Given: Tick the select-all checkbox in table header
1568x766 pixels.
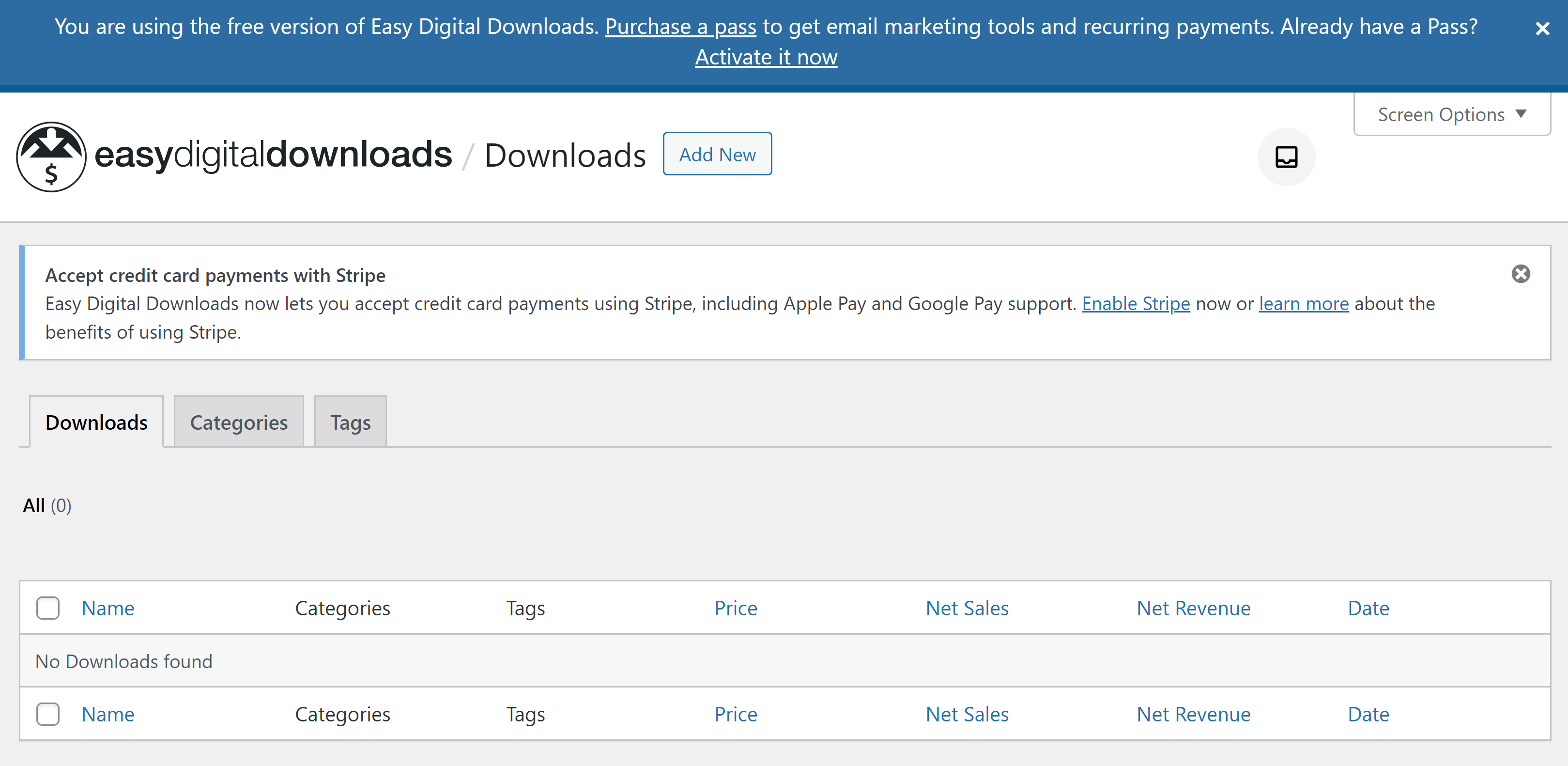Looking at the screenshot, I should point(47,608).
